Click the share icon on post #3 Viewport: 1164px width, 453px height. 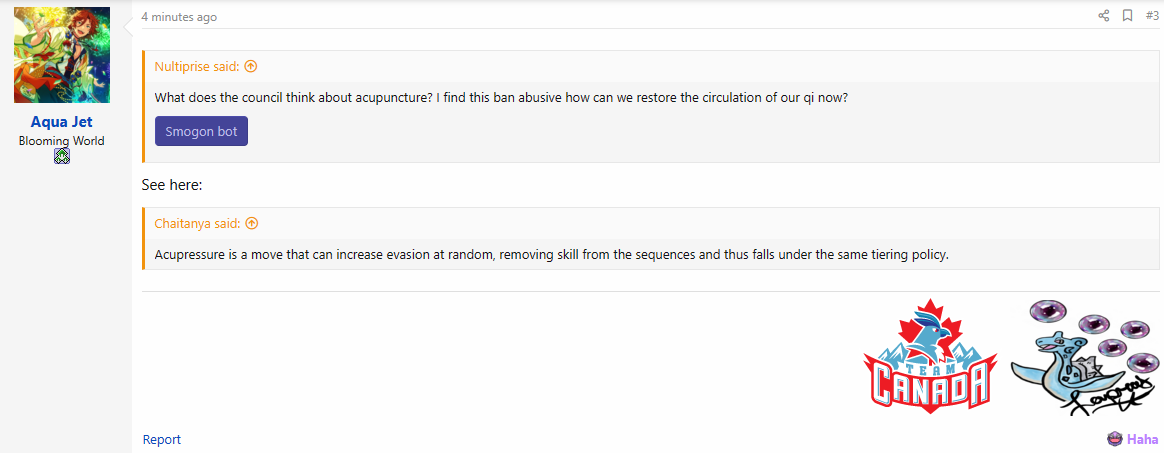tap(1104, 16)
